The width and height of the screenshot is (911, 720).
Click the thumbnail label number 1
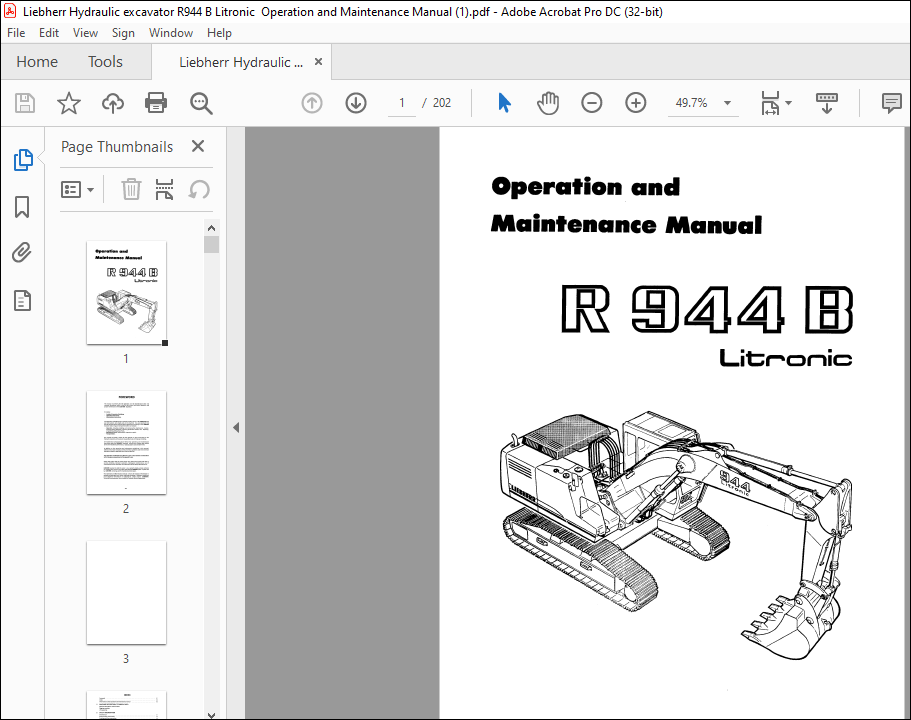click(x=125, y=359)
